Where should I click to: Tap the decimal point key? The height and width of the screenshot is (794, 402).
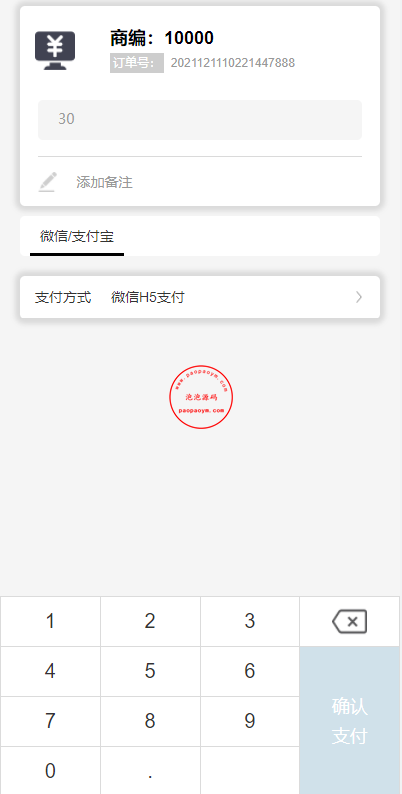point(150,771)
